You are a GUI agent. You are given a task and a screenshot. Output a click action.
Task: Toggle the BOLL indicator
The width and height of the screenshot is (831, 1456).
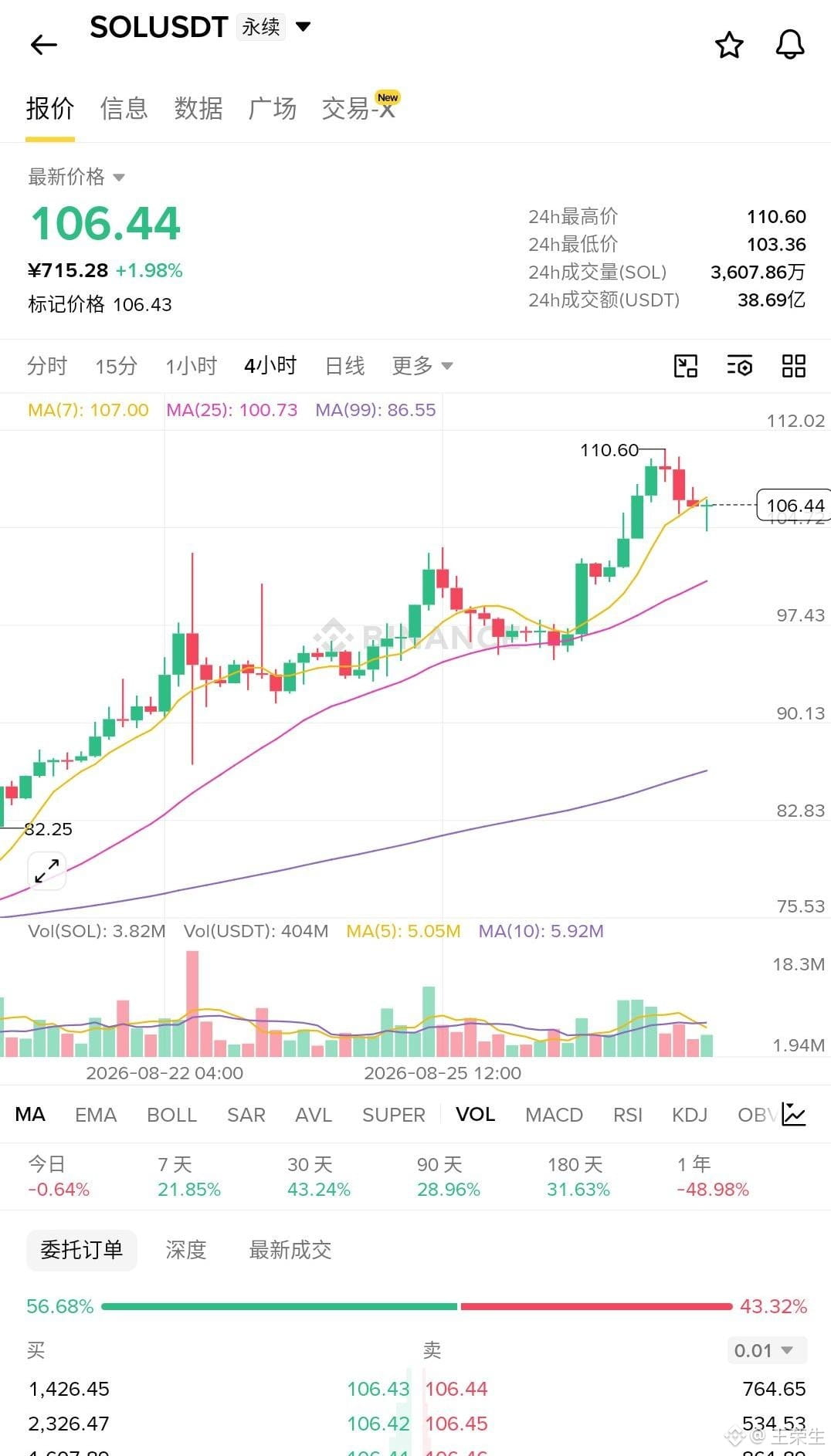click(172, 1115)
